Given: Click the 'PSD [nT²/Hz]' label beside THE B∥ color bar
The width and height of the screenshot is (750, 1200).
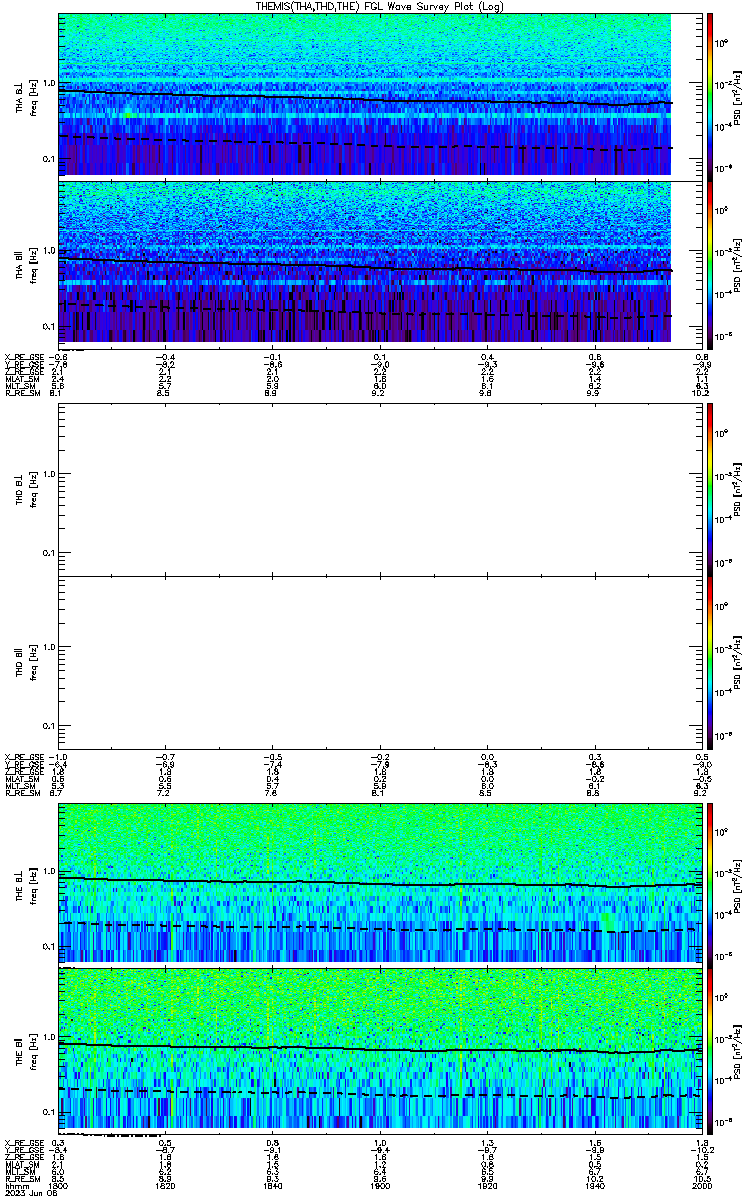Looking at the screenshot, I should (x=737, y=1050).
